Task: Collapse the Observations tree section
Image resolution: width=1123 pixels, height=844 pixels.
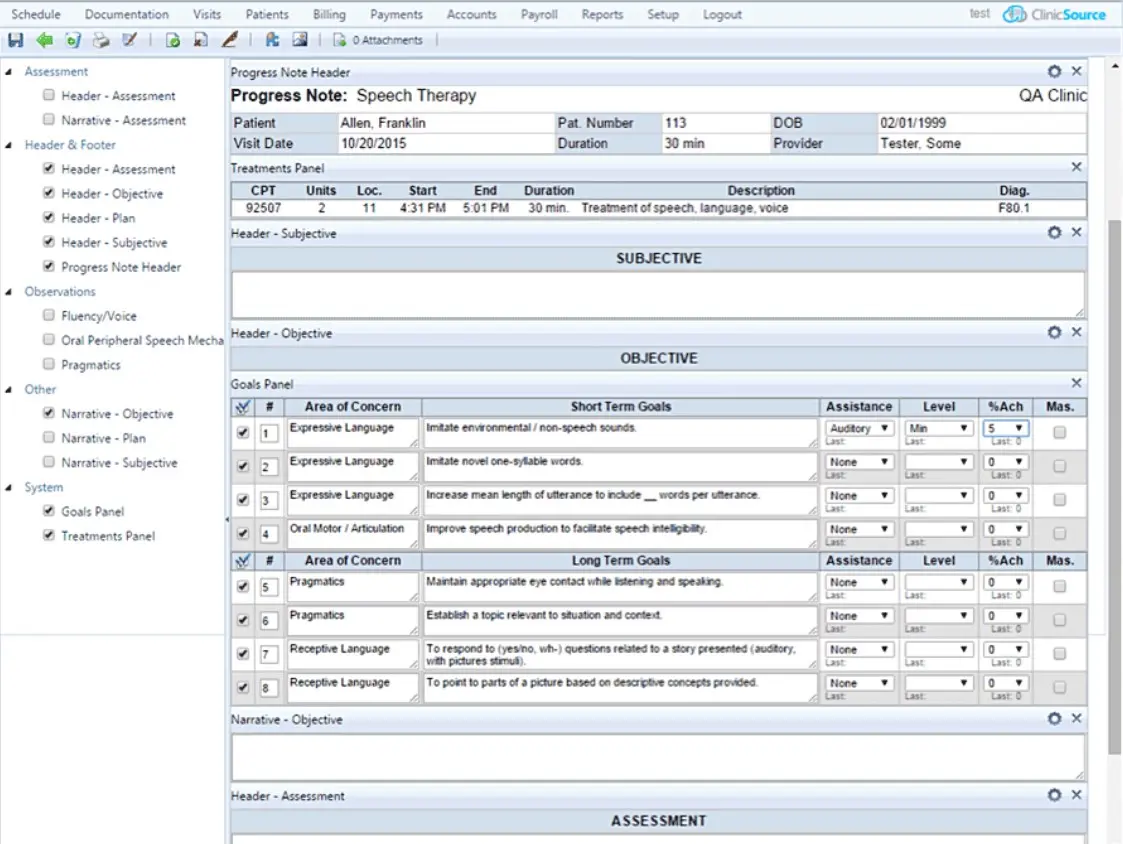Action: point(10,291)
